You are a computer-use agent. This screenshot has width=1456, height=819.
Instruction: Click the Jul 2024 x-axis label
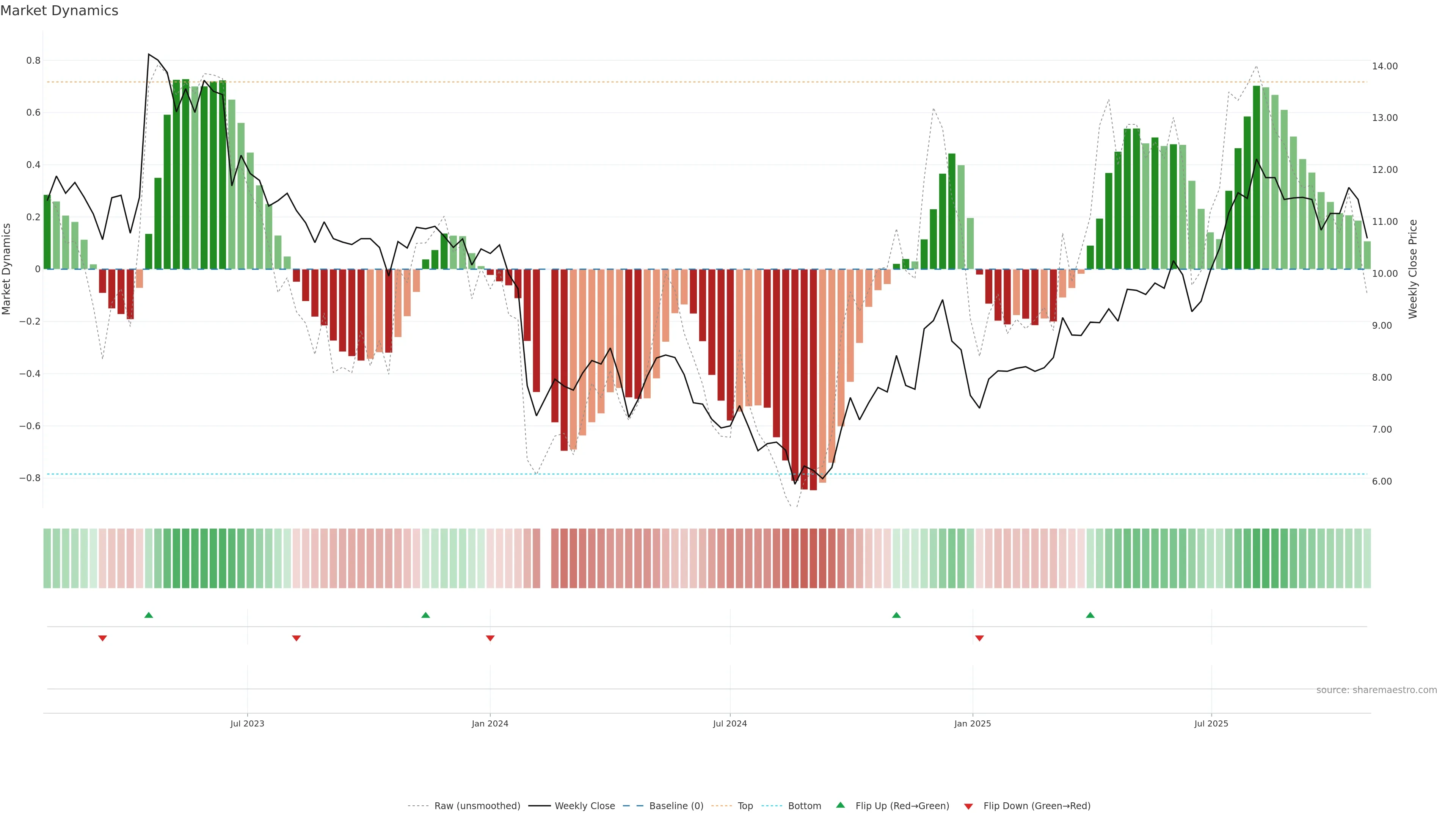730,723
